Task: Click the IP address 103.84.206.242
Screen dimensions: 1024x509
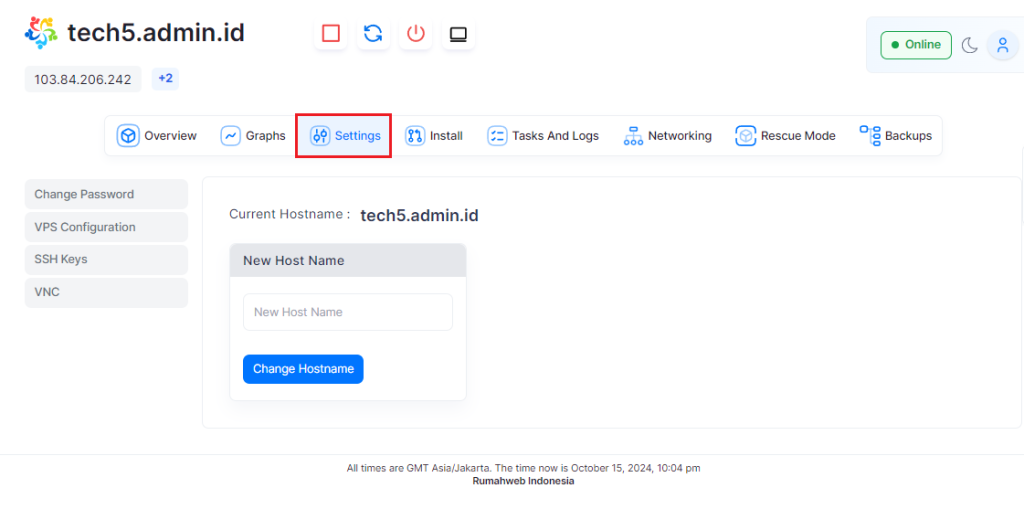Action: 83,80
